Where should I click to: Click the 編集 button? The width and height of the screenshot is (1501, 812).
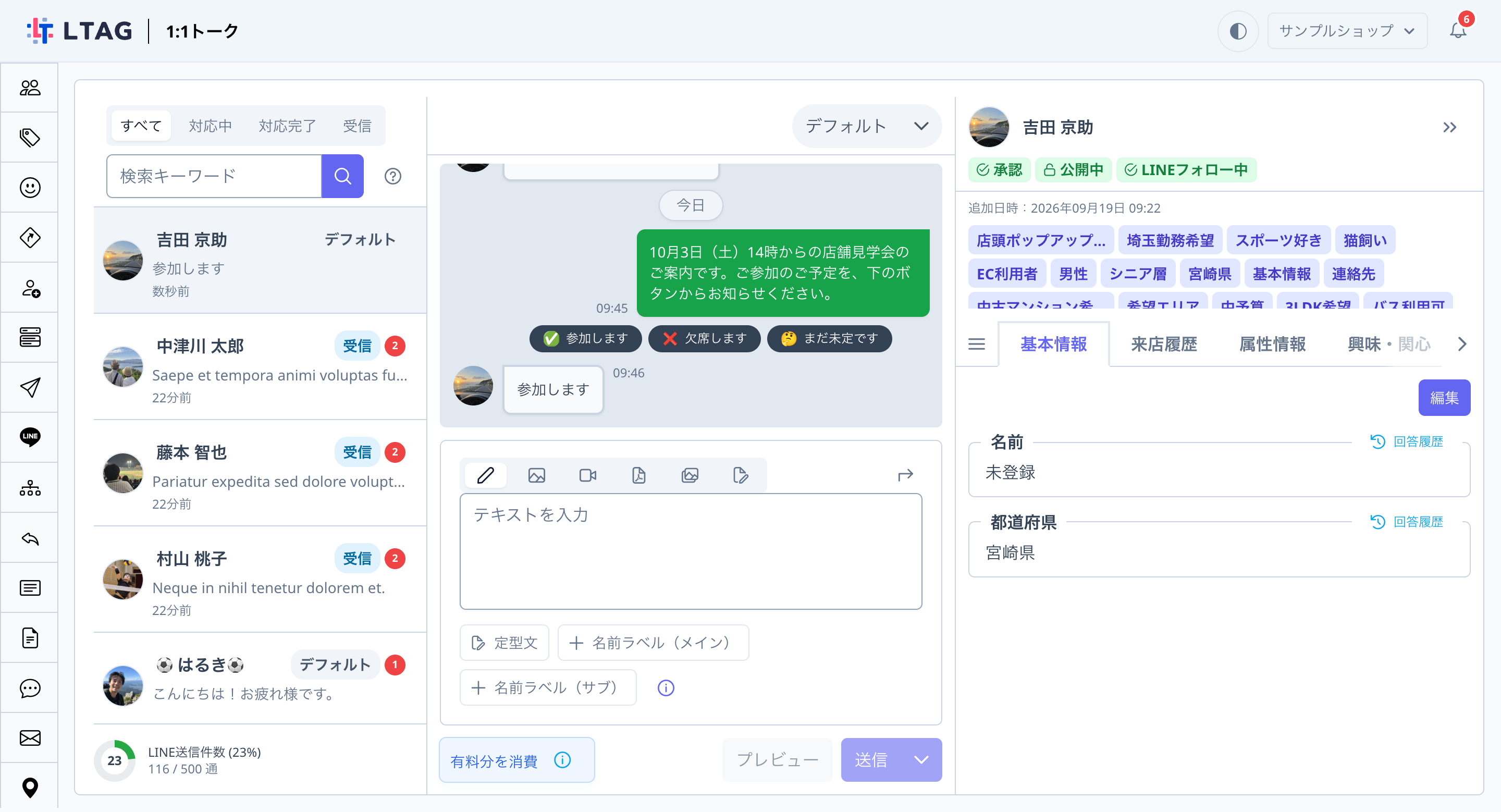[1444, 398]
